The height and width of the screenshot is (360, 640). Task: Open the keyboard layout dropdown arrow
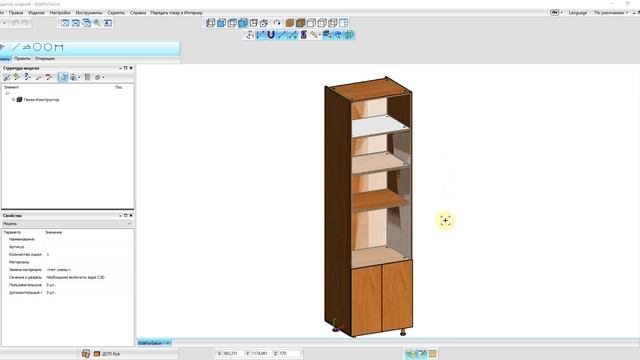tap(562, 13)
